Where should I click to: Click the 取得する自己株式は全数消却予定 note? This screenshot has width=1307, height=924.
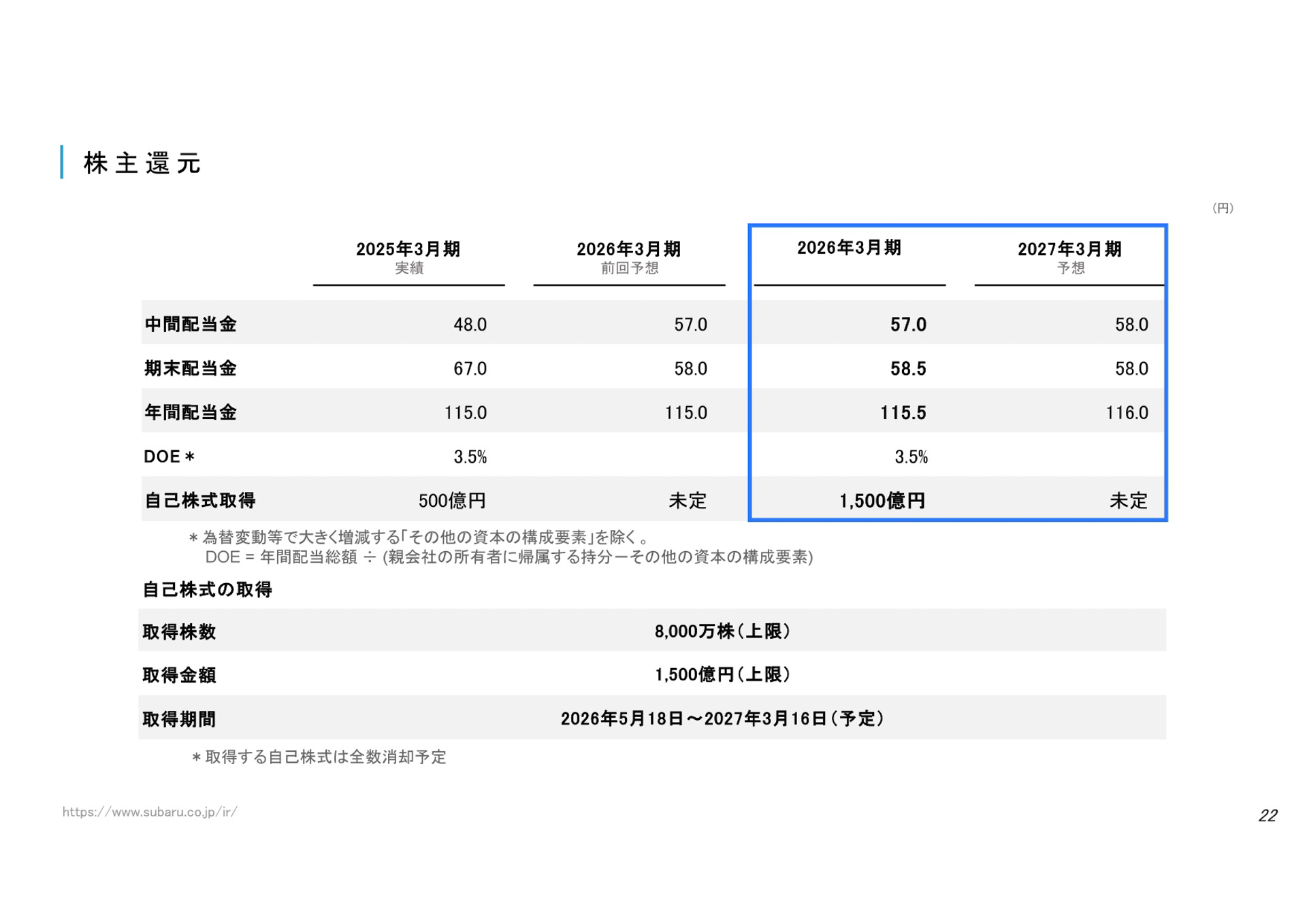[319, 757]
